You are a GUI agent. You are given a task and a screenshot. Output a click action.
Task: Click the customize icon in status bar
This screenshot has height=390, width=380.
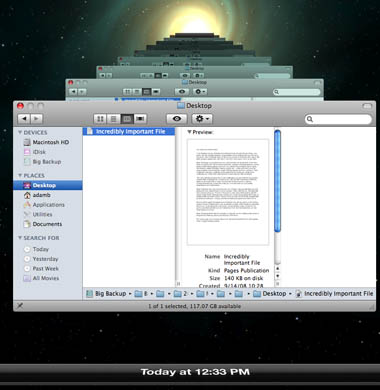[x=20, y=306]
